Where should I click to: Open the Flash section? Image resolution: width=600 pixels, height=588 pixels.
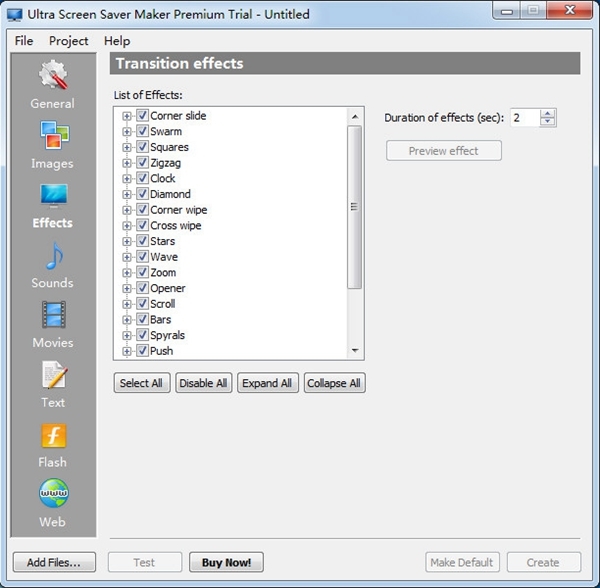pos(53,445)
